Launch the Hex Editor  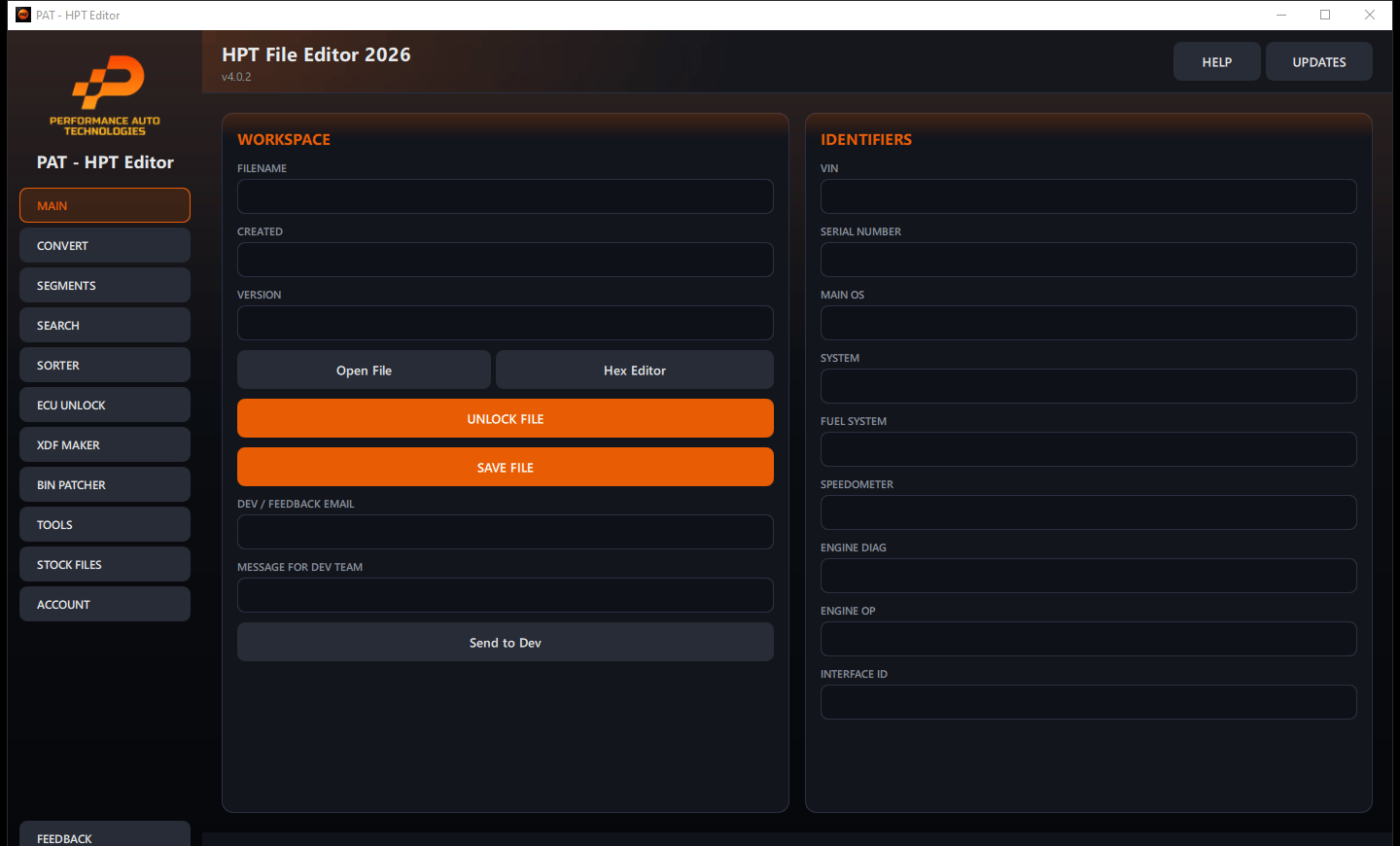point(635,370)
